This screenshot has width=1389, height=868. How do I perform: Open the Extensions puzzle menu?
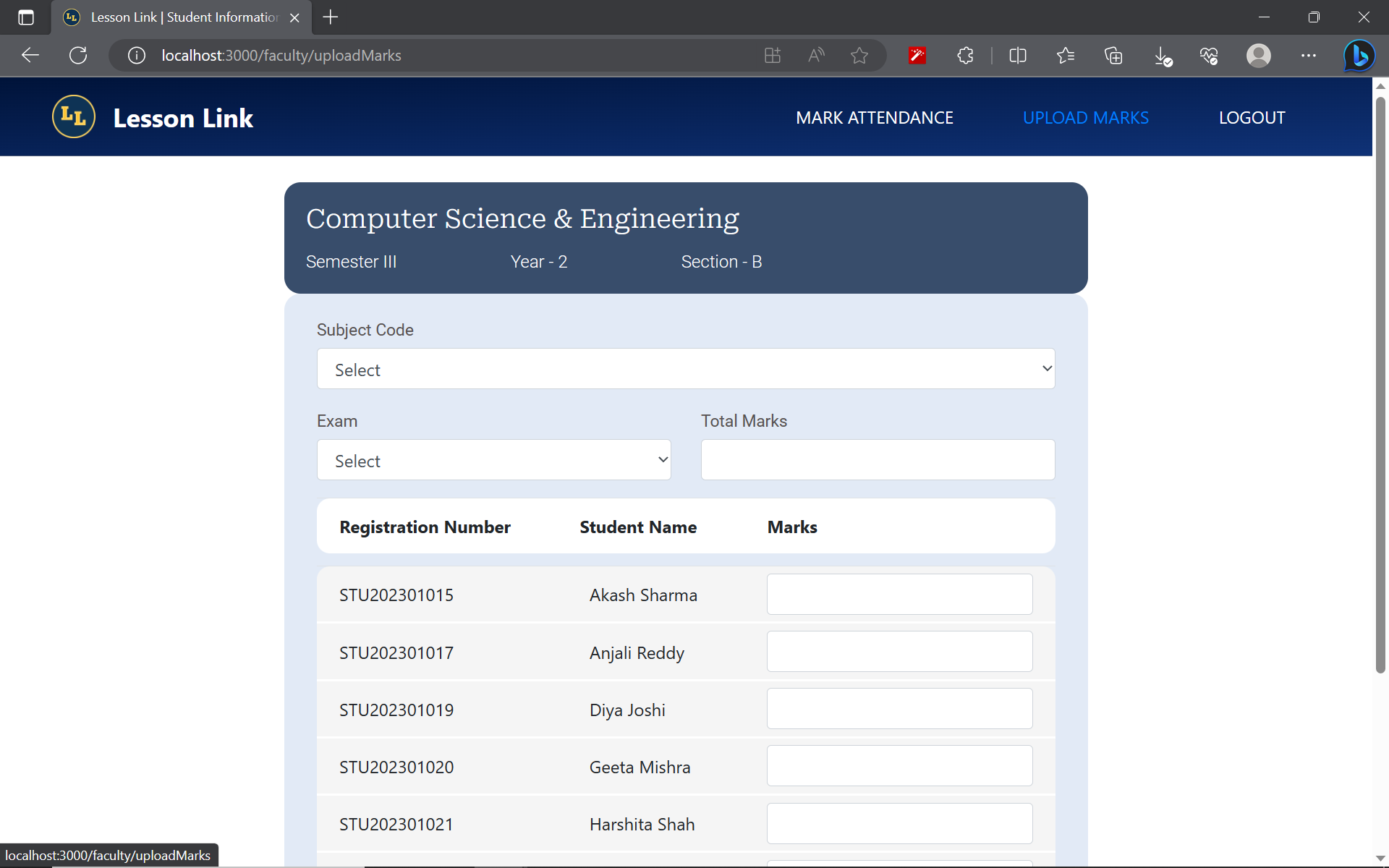[965, 55]
